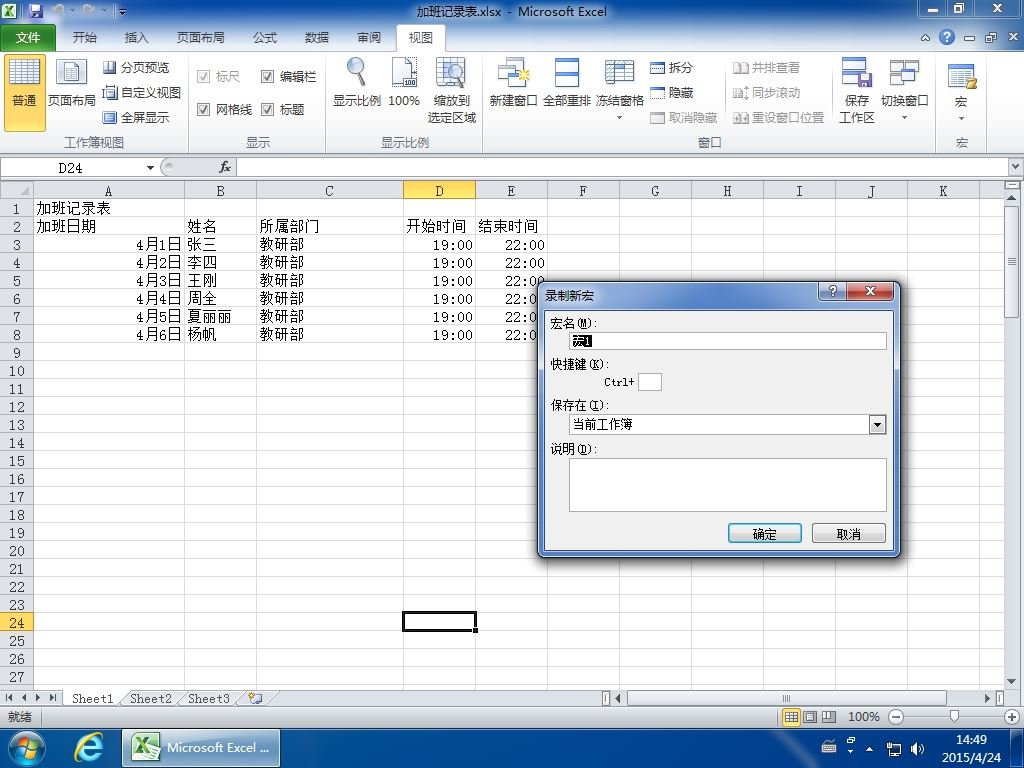Image resolution: width=1024 pixels, height=768 pixels.
Task: Click the zoom in plus button
Action: pos(1012,717)
